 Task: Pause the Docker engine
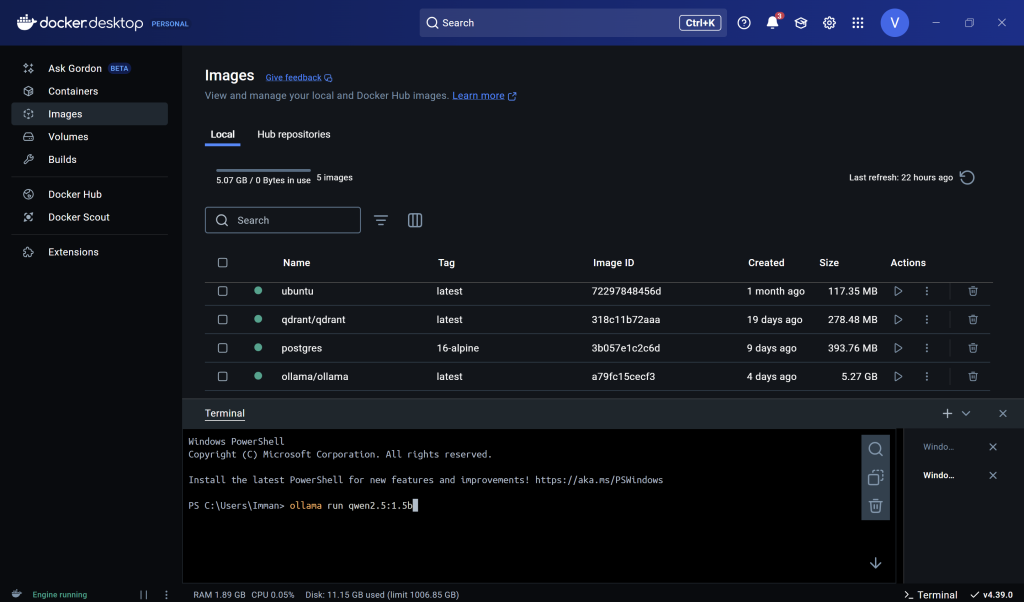pos(144,595)
